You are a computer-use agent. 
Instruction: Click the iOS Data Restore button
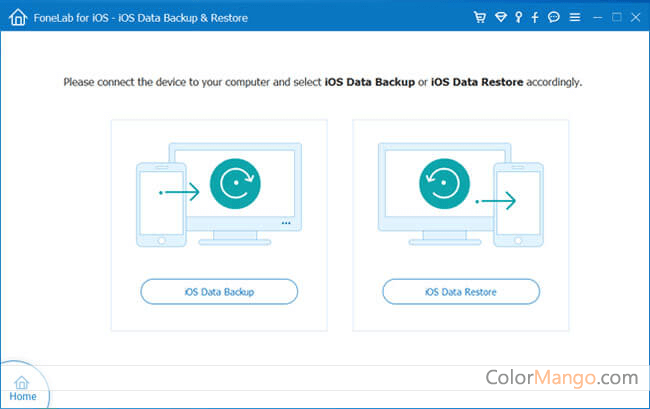click(461, 292)
